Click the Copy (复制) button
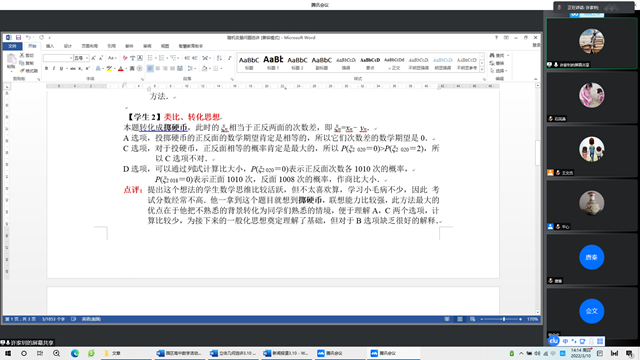 coord(27,63)
